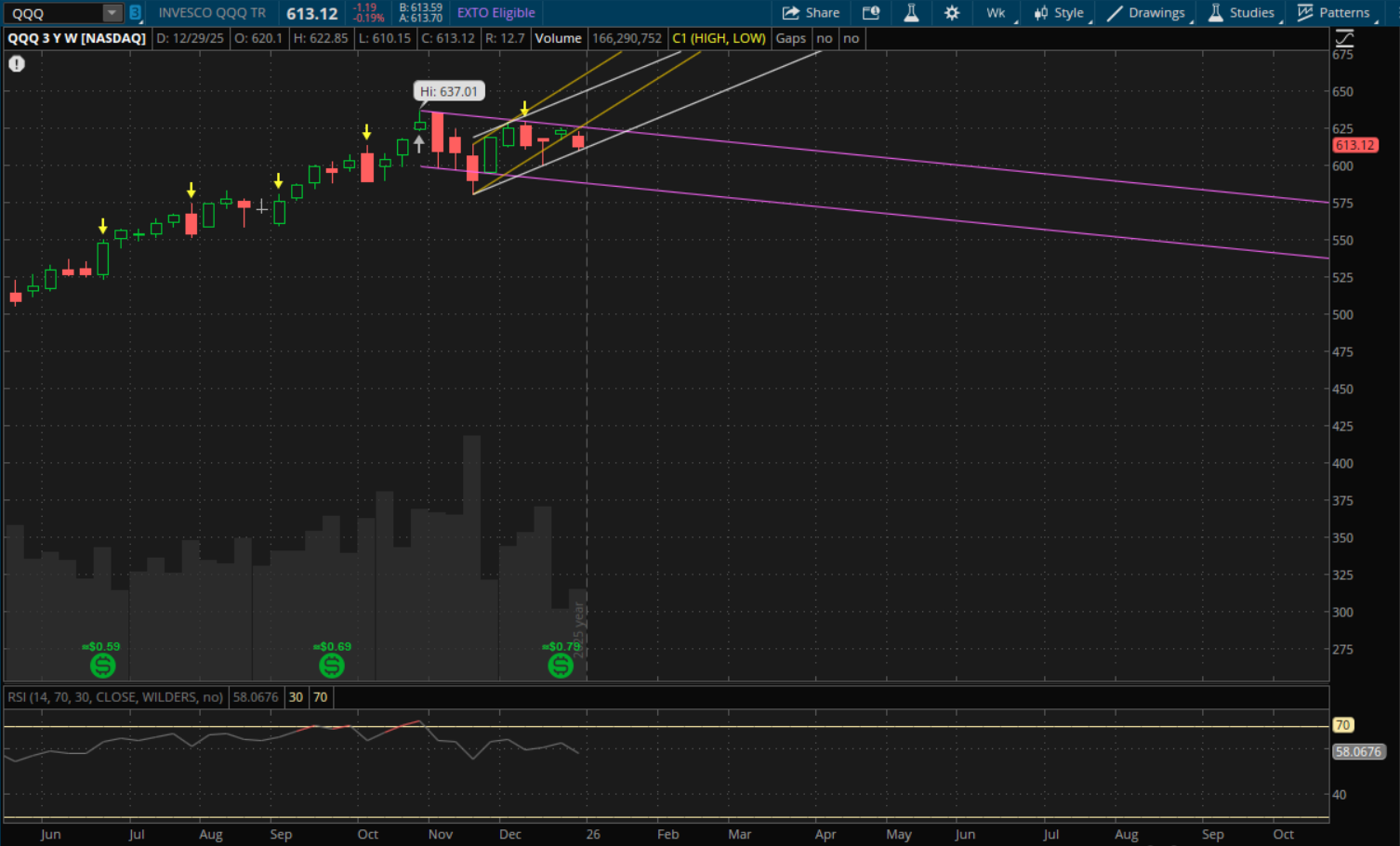Click the Hi: 637.01 price bubble
Viewport: 1400px width, 846px height.
point(448,91)
